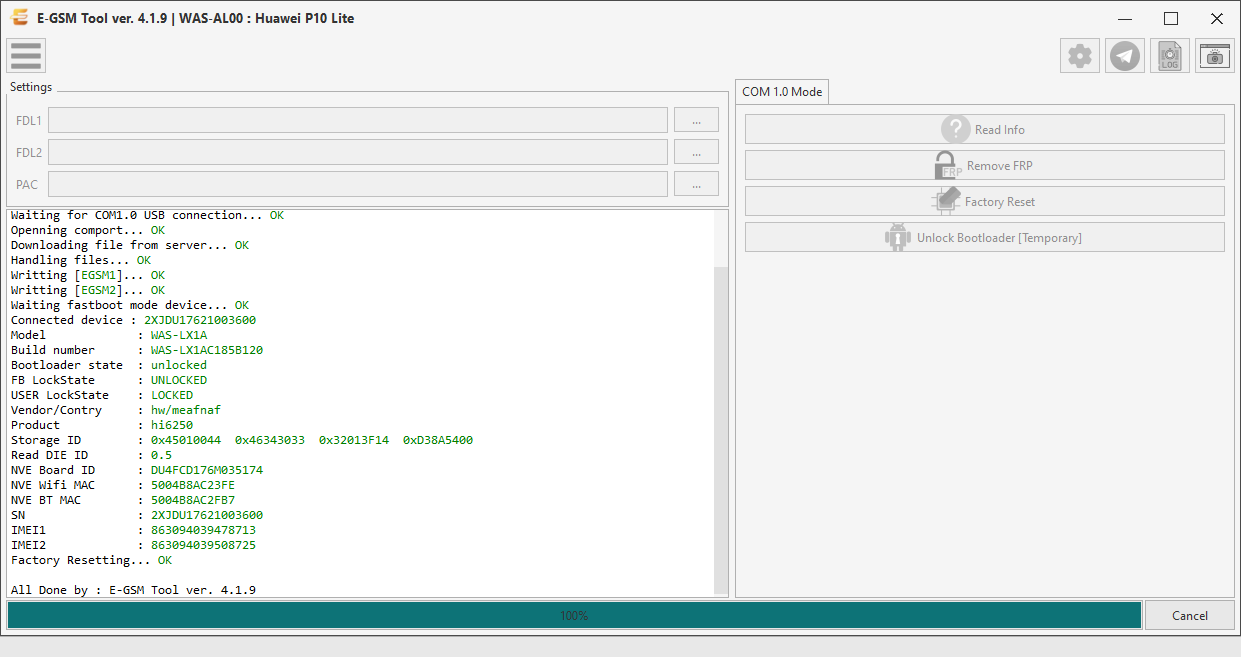Click the Connected device line
This screenshot has width=1241, height=657.
click(x=133, y=320)
